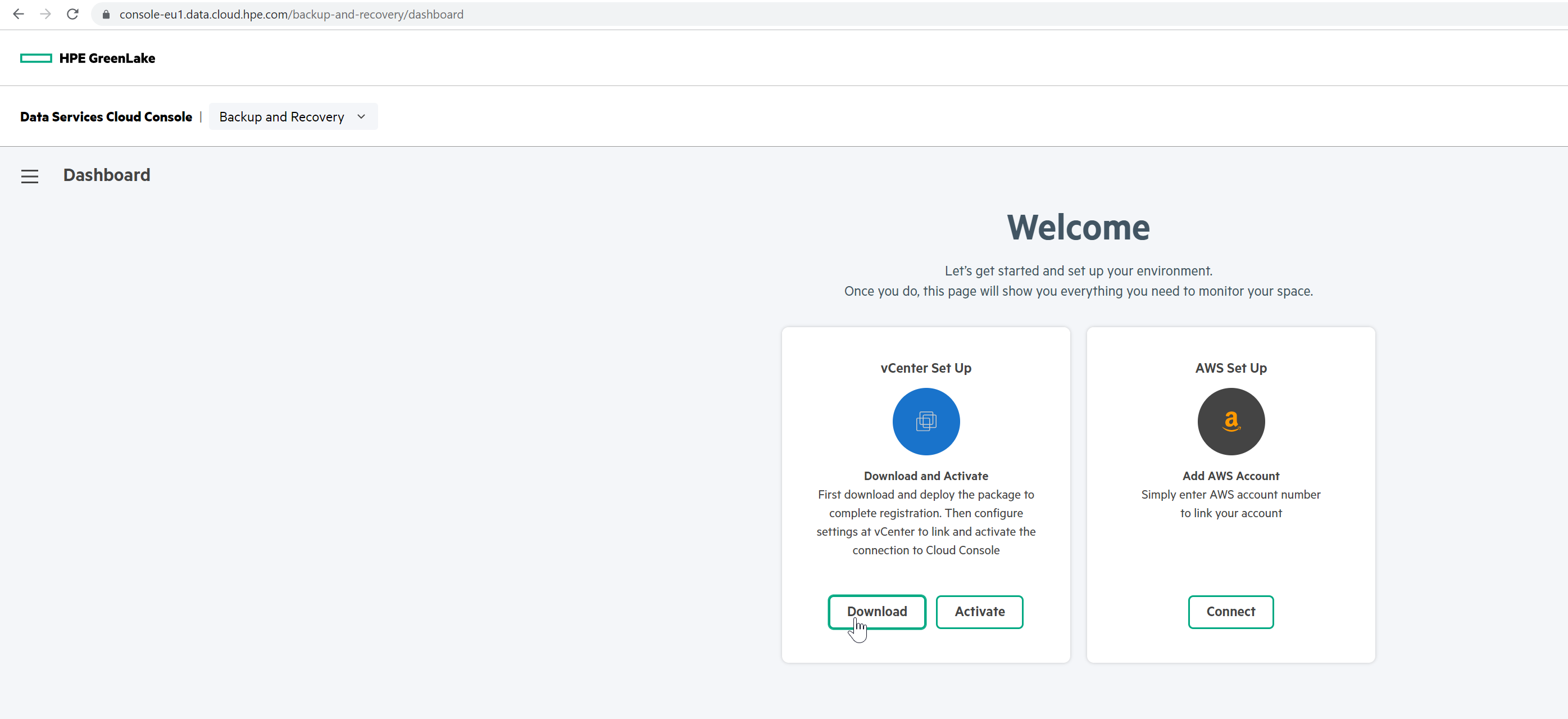
Task: Click the blue vCenter icon
Action: [x=926, y=422]
